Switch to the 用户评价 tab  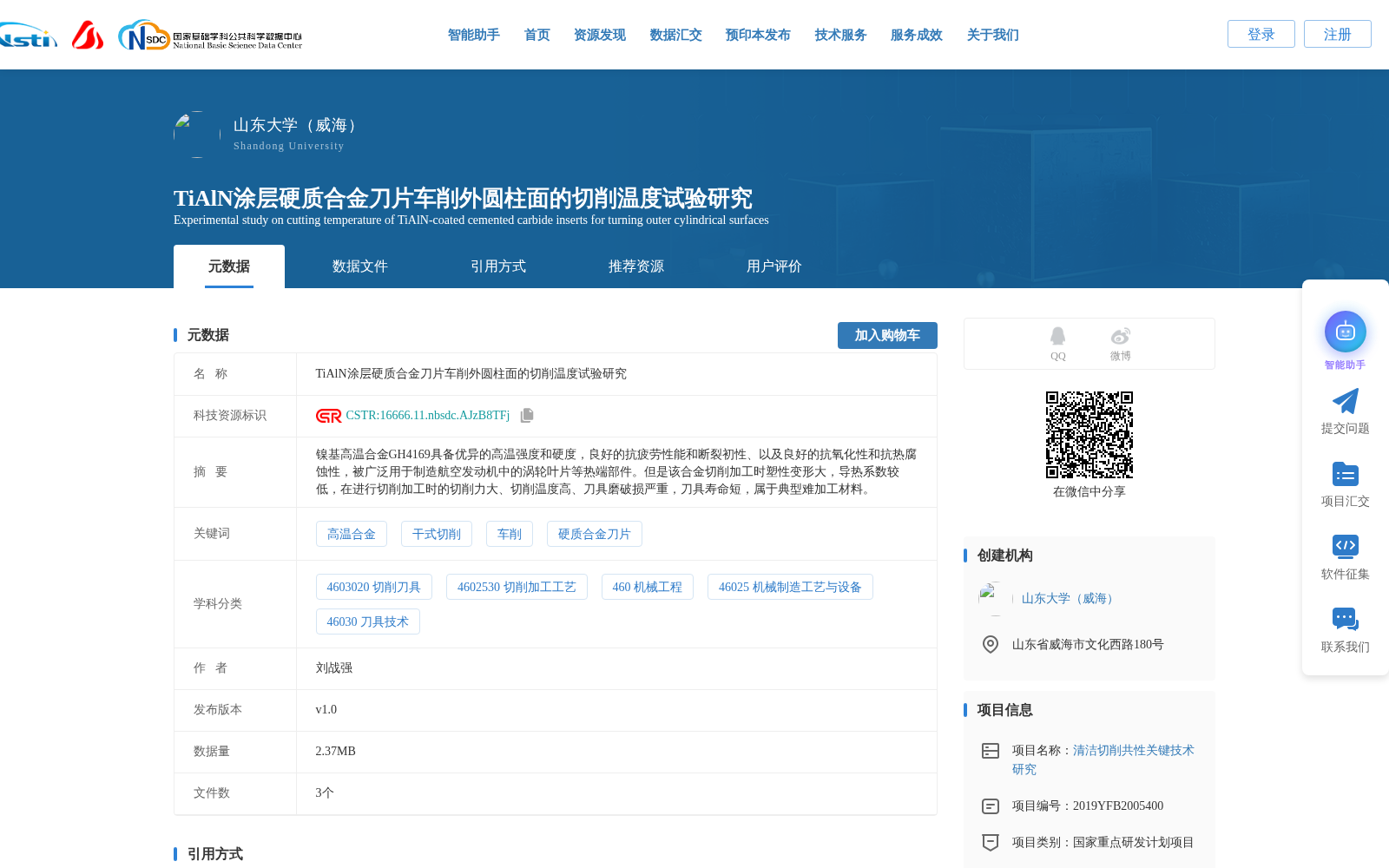[774, 266]
